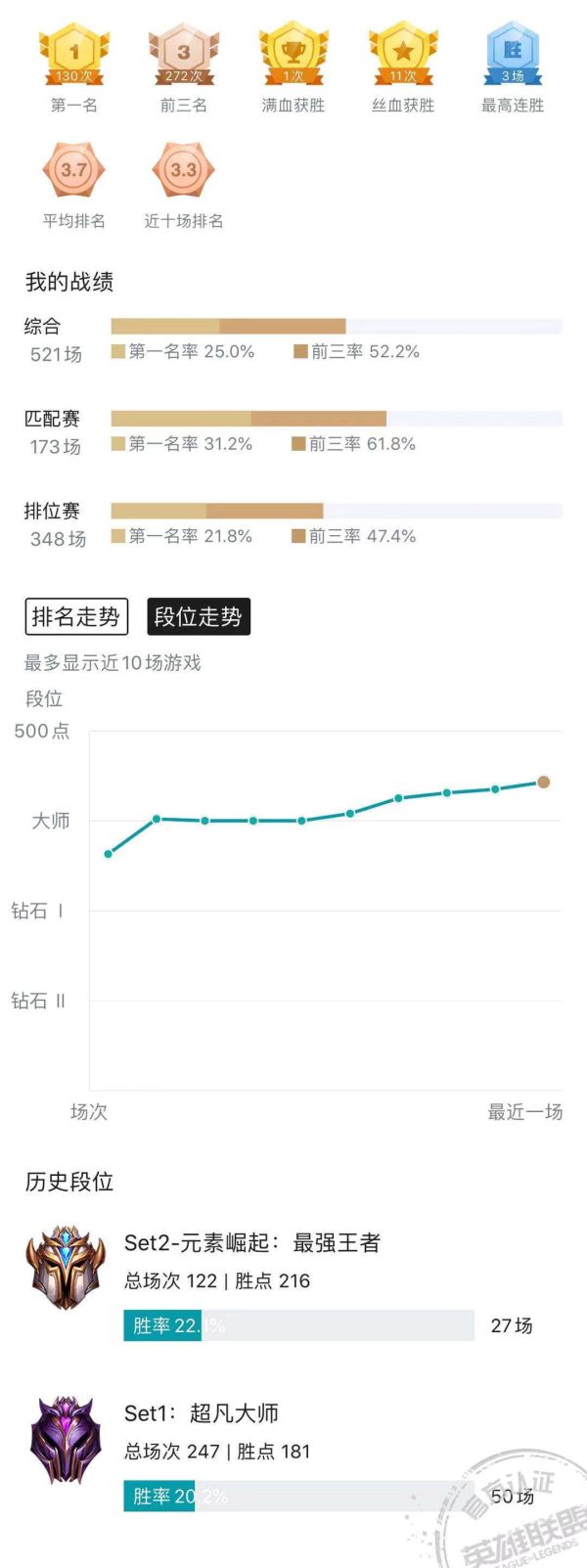Click the Set2 胜率 22.1% bar
Image resolution: width=587 pixels, height=1568 pixels.
coord(298,1325)
